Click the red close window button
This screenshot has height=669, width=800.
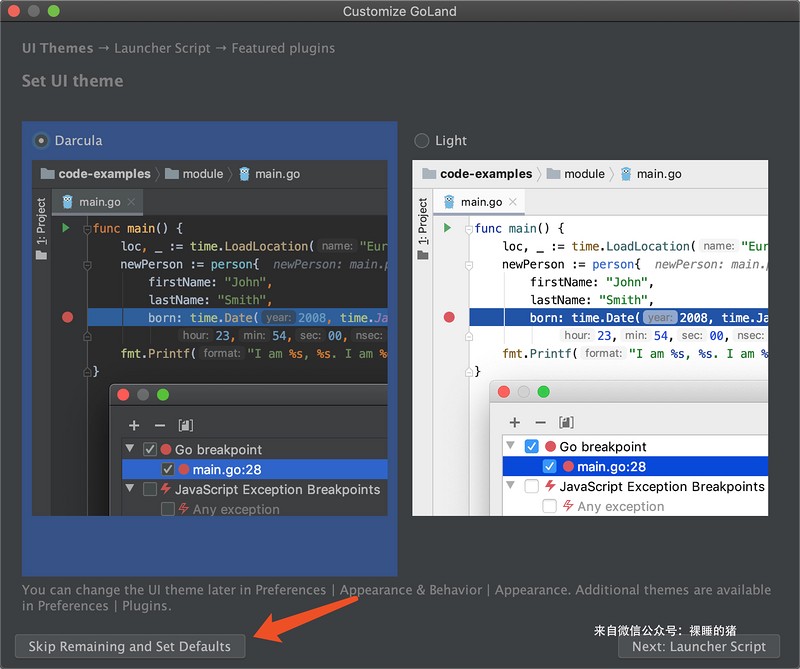pos(14,11)
